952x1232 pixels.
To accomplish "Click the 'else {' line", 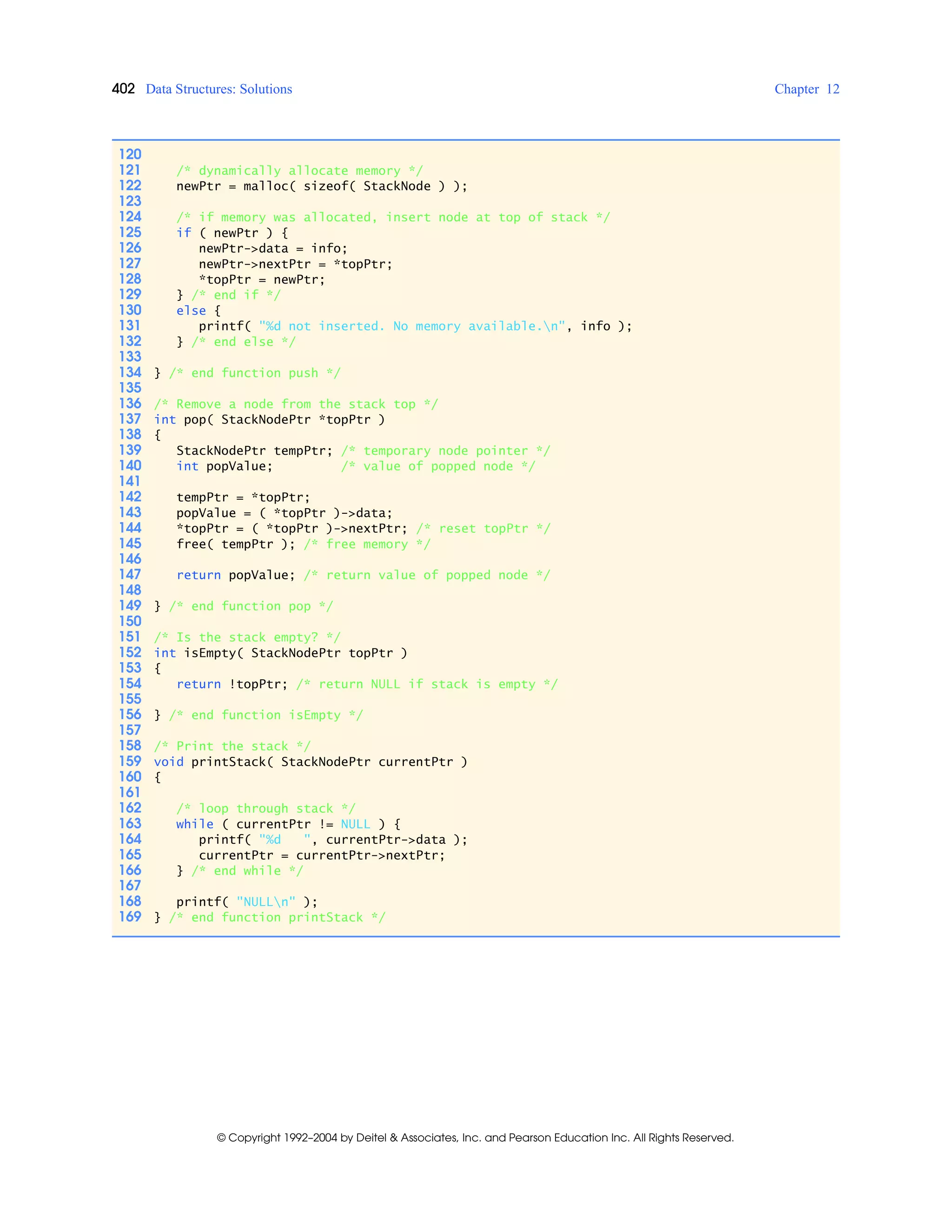I will pyautogui.click(x=198, y=311).
